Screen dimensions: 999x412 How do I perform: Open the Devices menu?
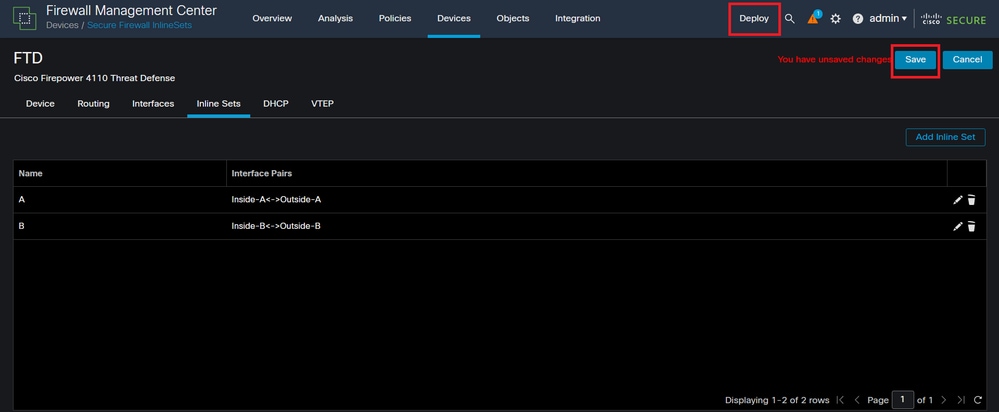[454, 18]
